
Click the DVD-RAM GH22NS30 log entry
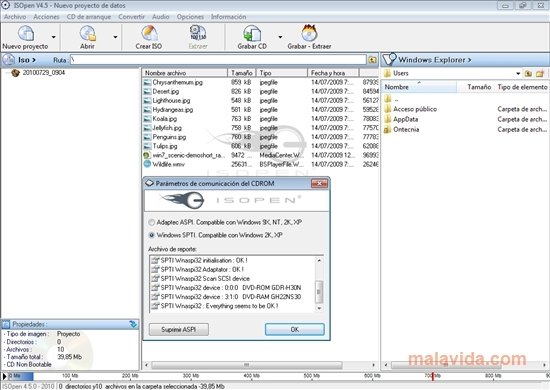click(x=226, y=297)
